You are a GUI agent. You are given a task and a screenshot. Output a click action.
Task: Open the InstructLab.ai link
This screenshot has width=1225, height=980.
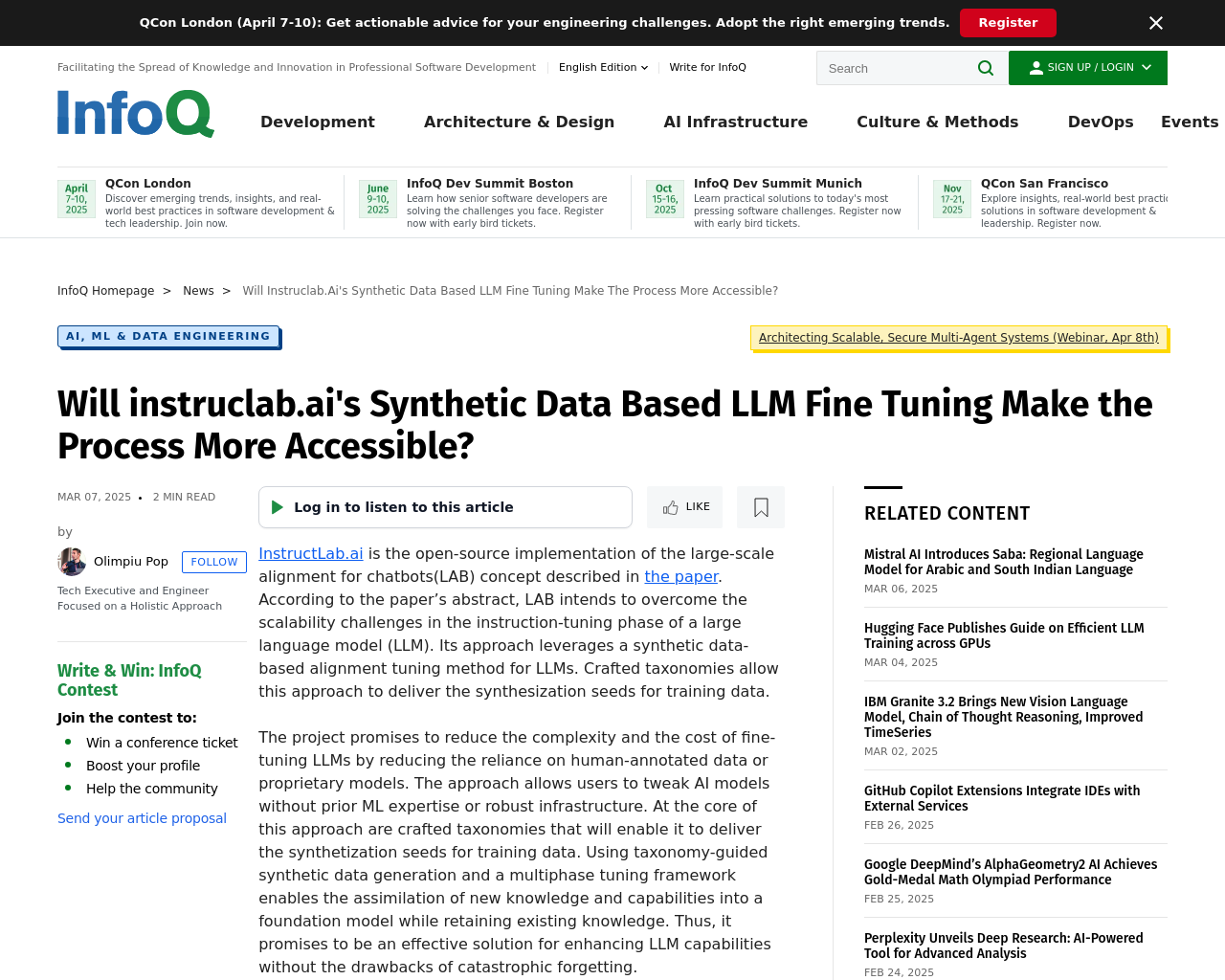(x=311, y=553)
